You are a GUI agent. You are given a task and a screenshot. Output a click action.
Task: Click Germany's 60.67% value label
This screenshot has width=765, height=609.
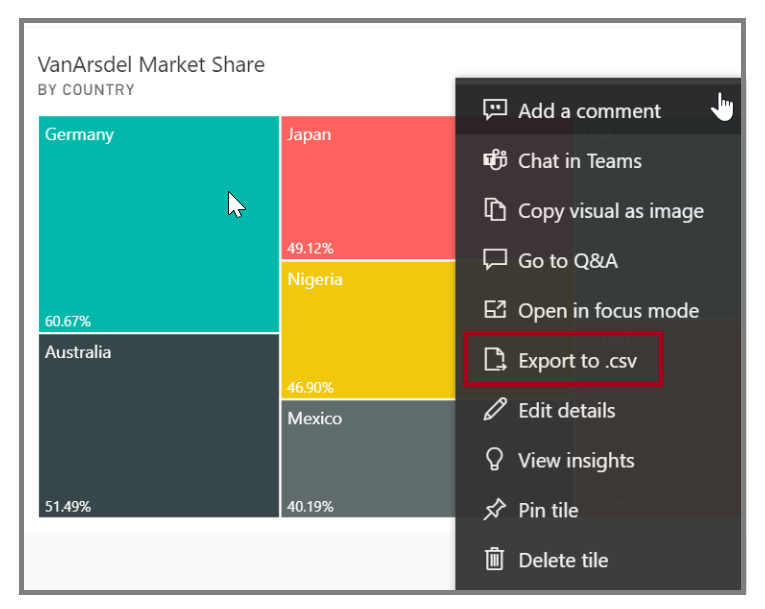click(68, 321)
